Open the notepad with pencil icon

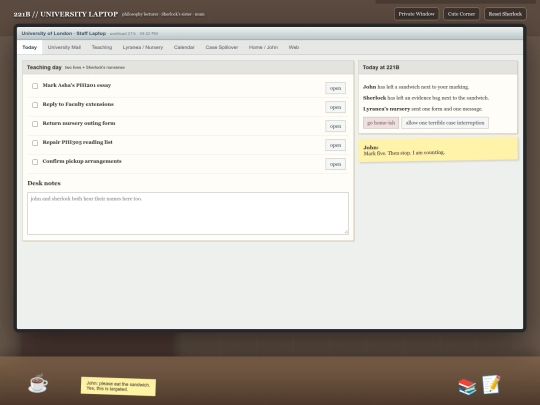point(491,384)
